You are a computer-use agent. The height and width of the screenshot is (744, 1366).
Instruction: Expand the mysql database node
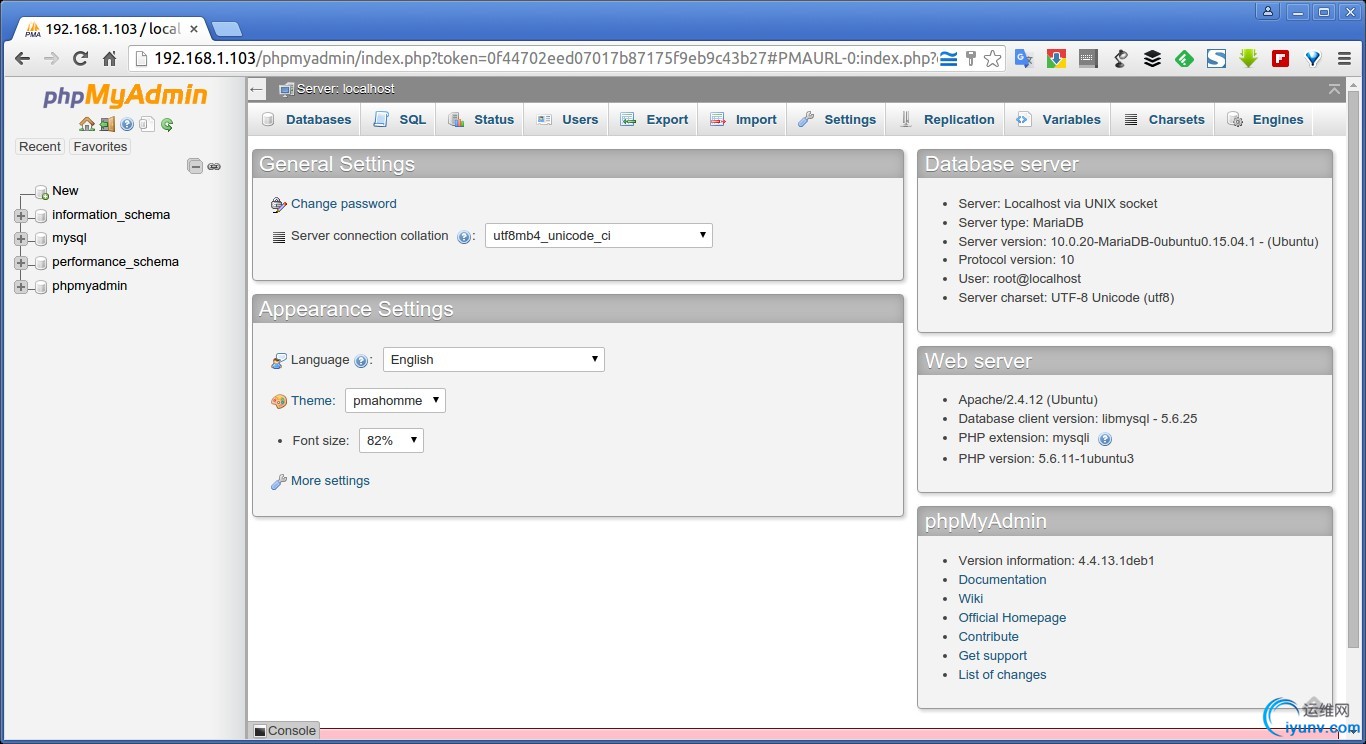[21, 239]
